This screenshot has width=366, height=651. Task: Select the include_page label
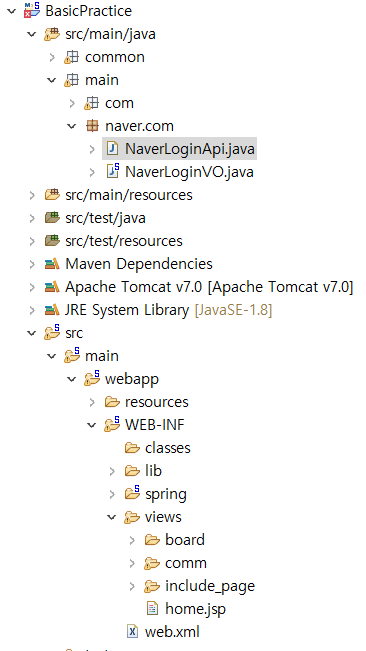pos(210,586)
